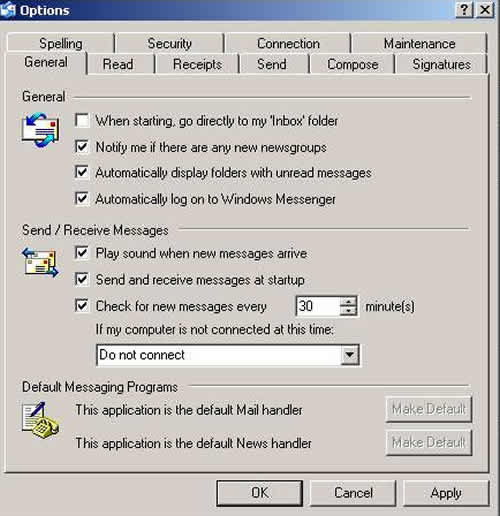Image resolution: width=500 pixels, height=516 pixels.
Task: Uncheck Notify me of new newsgroups
Action: click(82, 147)
